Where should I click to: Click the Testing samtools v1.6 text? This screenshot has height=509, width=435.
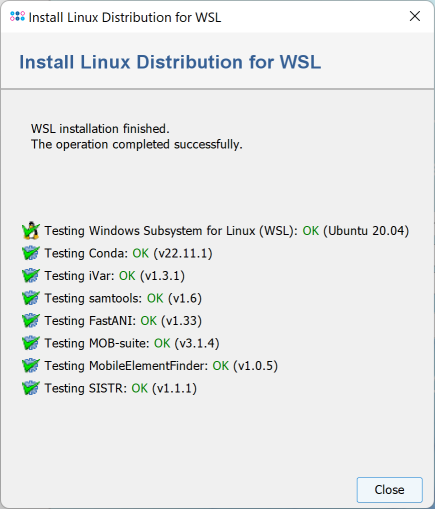click(123, 298)
